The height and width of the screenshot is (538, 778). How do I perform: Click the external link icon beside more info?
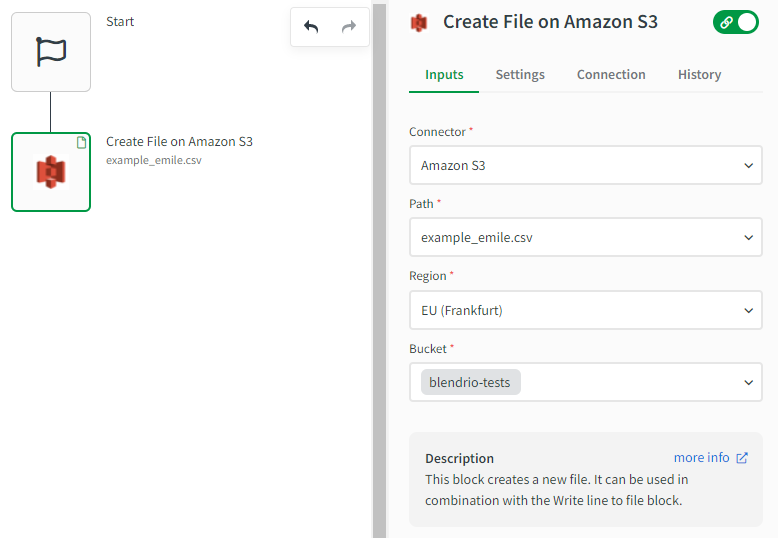[x=742, y=458]
